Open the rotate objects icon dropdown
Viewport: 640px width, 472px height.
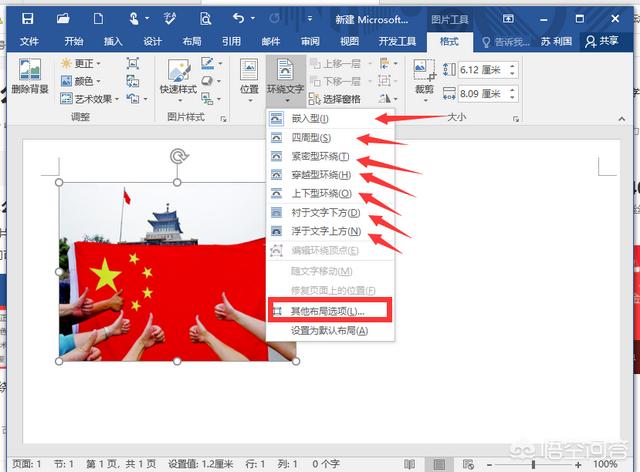pyautogui.click(x=388, y=98)
